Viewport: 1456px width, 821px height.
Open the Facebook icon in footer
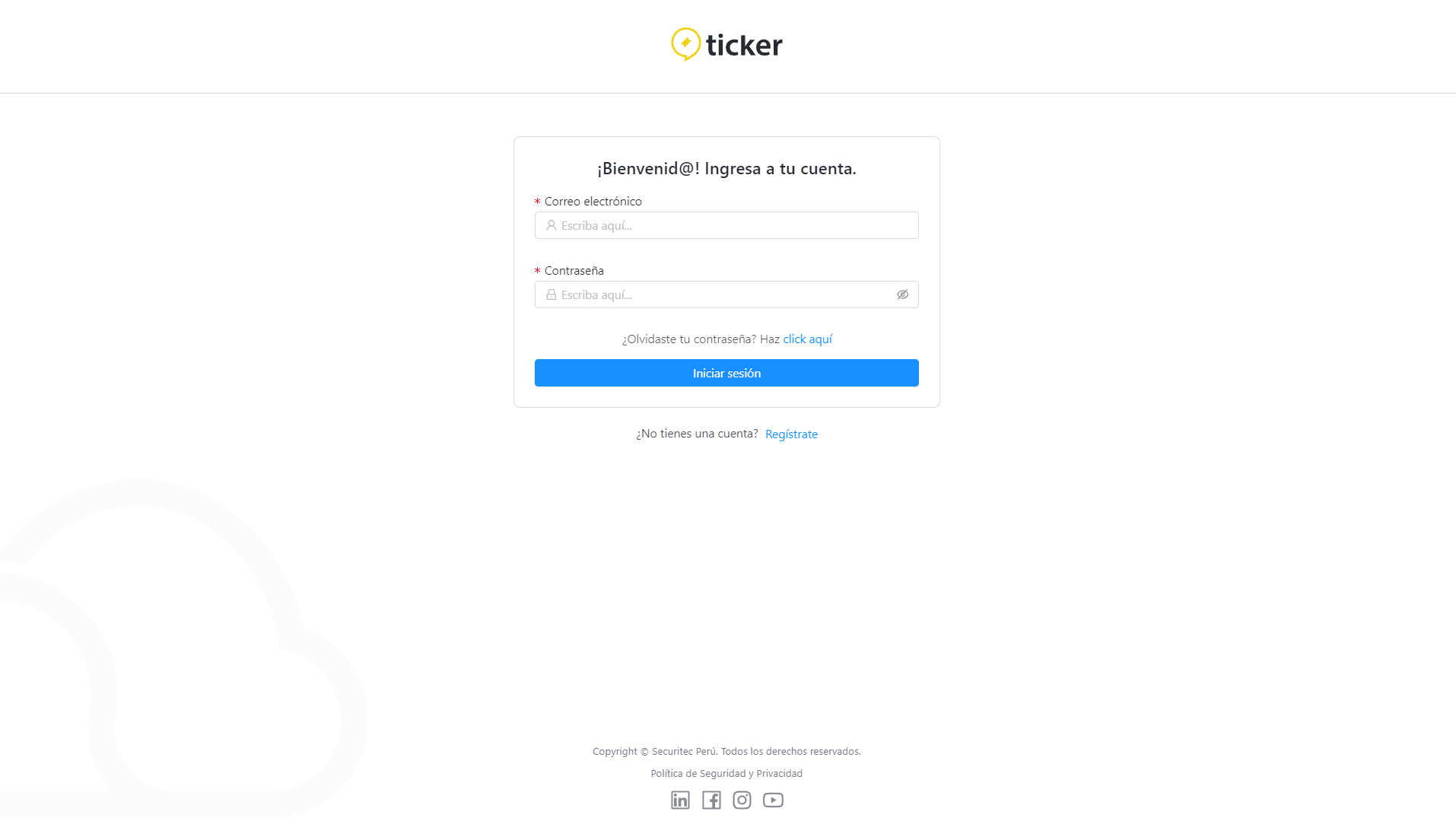[x=711, y=800]
